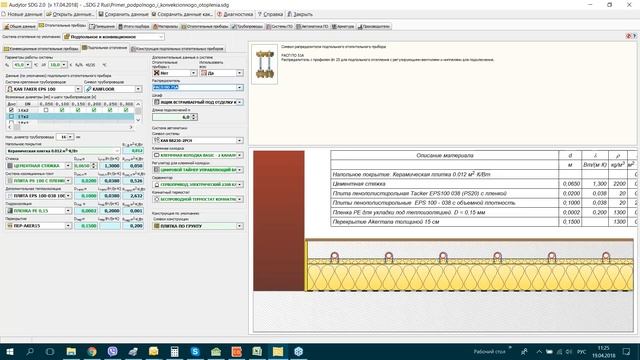The width and height of the screenshot is (640, 360).
Task: Click the insulation thickness 0,1000 field
Action: click(x=86, y=196)
